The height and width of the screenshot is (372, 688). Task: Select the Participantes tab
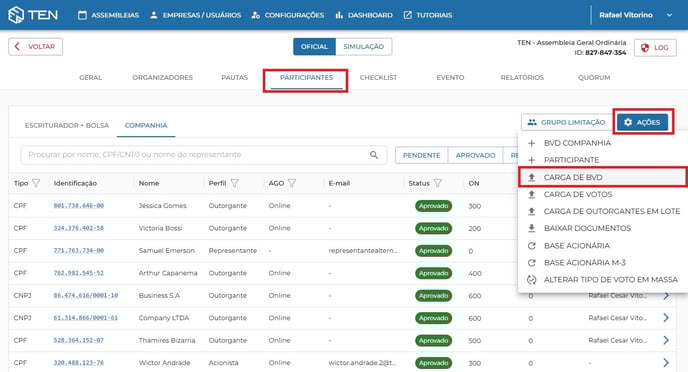306,78
